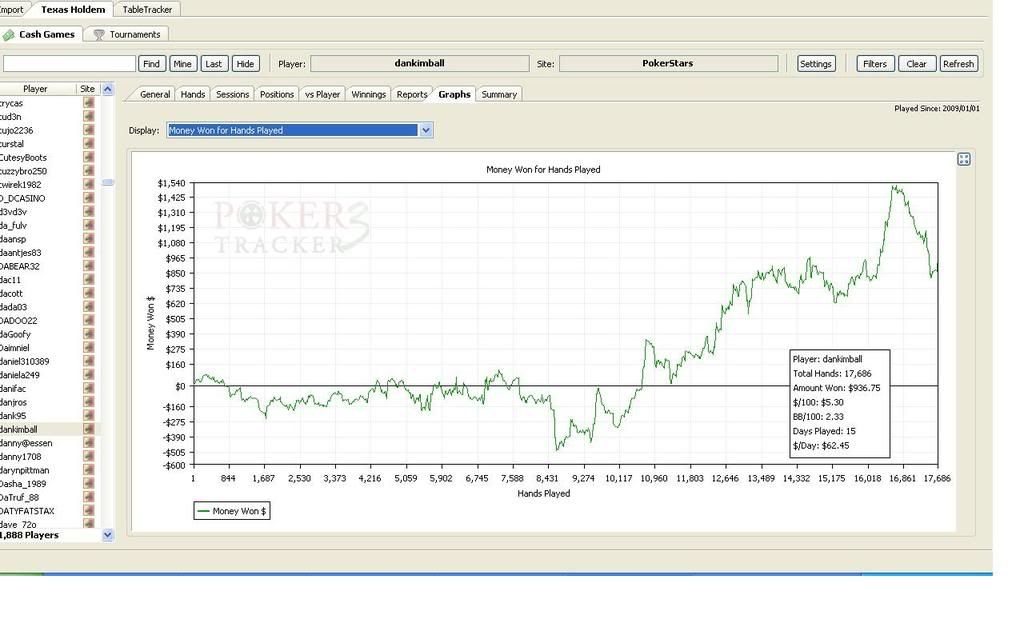Open the Filters button
1024x619 pixels.
874,63
